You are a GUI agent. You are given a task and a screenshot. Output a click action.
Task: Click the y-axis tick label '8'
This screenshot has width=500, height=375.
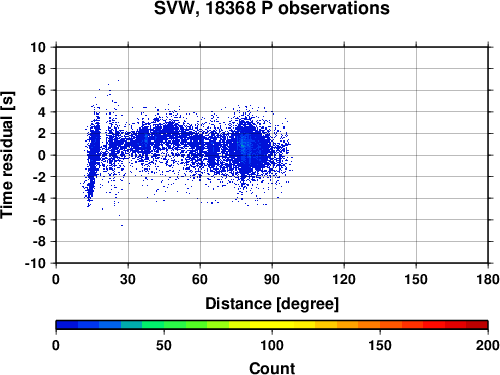point(42,69)
